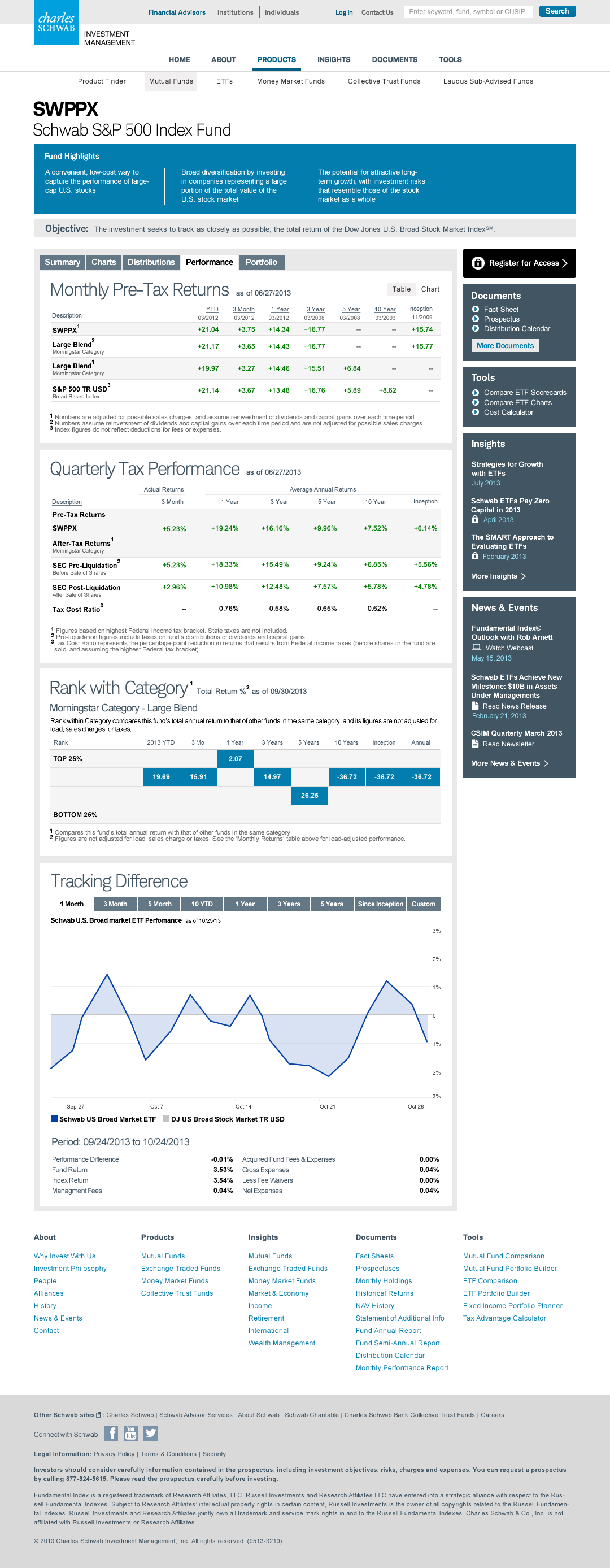
Task: Switch monthly returns view to Chart
Action: (x=430, y=289)
